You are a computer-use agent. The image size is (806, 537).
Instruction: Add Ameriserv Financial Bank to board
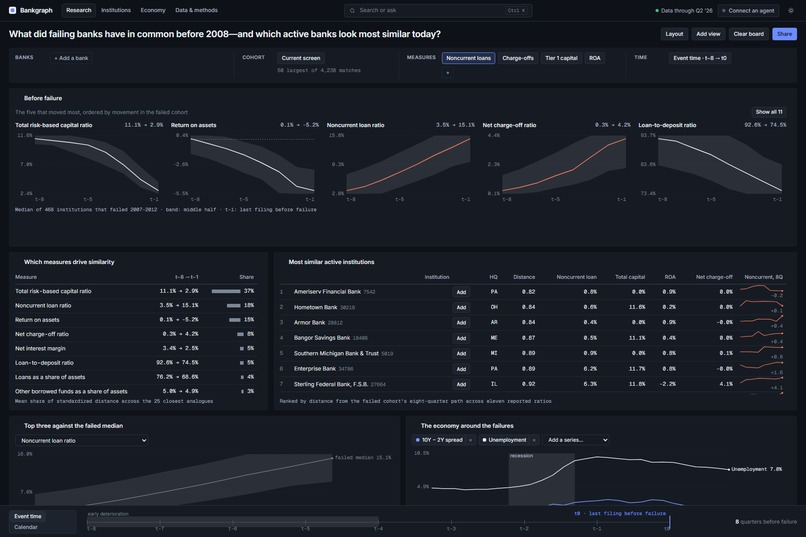461,292
